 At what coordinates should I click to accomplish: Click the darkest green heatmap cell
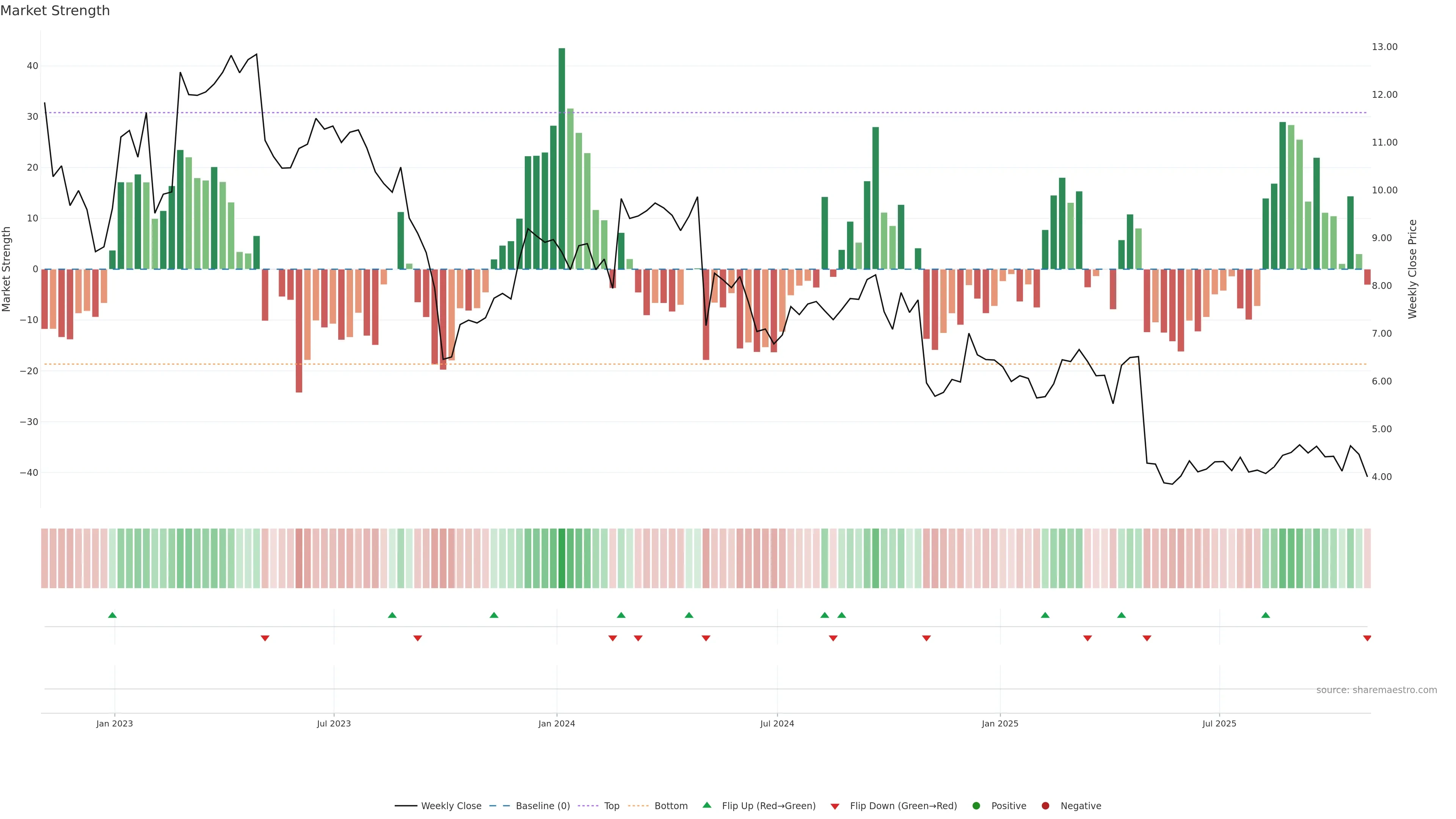click(x=562, y=559)
